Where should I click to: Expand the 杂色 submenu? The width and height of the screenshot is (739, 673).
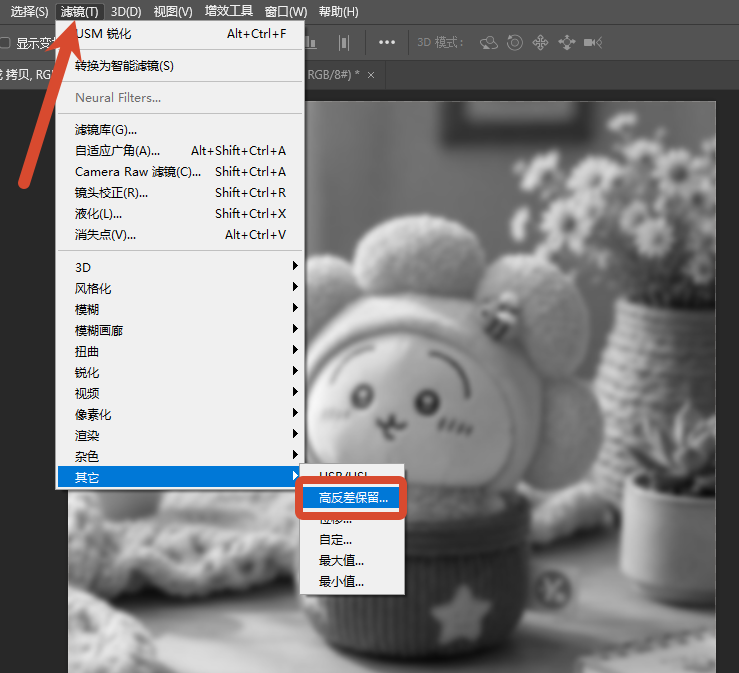pyautogui.click(x=180, y=456)
